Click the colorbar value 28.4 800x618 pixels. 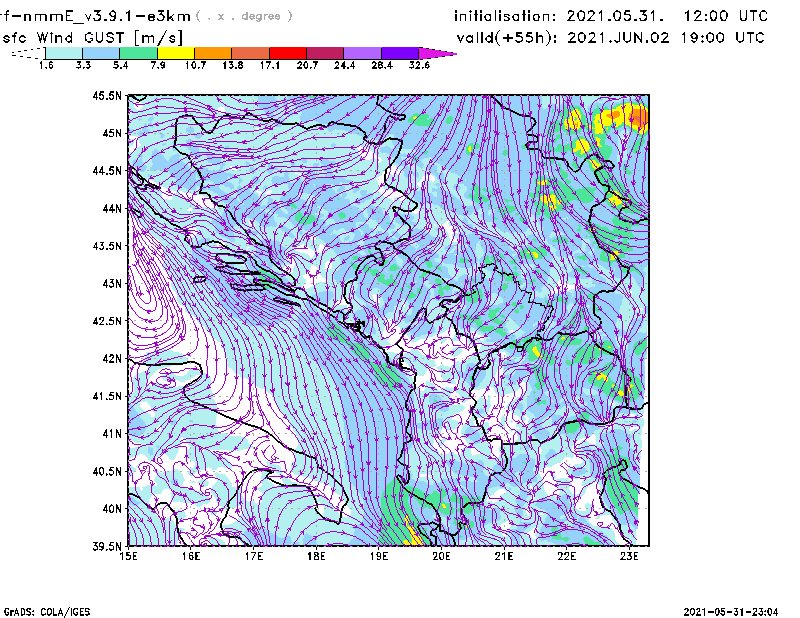pyautogui.click(x=382, y=65)
